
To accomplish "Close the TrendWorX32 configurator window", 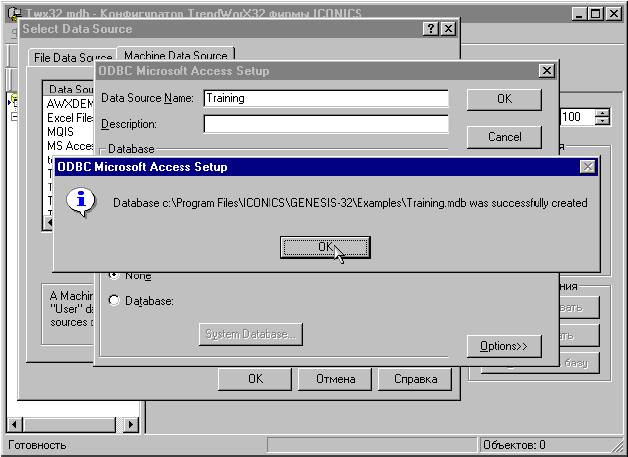I will click(x=613, y=14).
